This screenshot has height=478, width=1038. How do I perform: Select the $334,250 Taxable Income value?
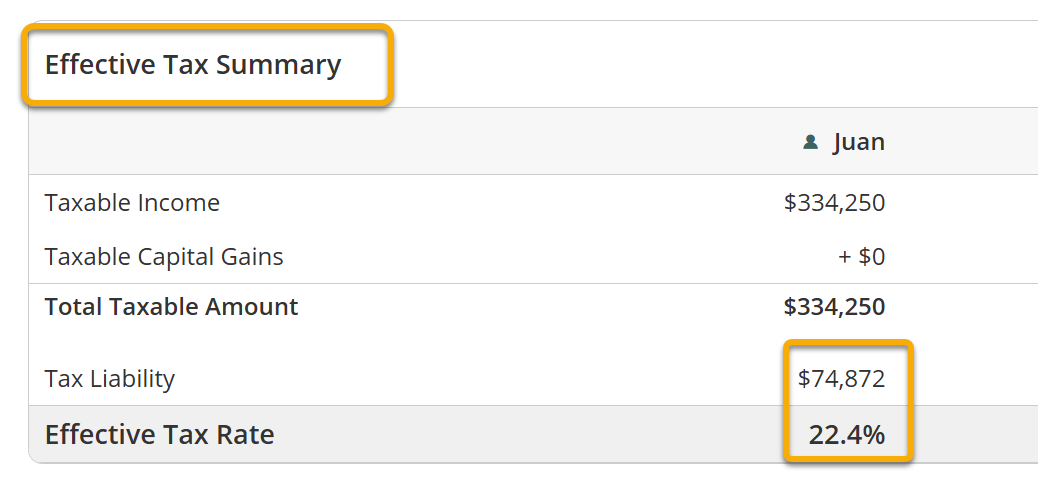pyautogui.click(x=834, y=203)
